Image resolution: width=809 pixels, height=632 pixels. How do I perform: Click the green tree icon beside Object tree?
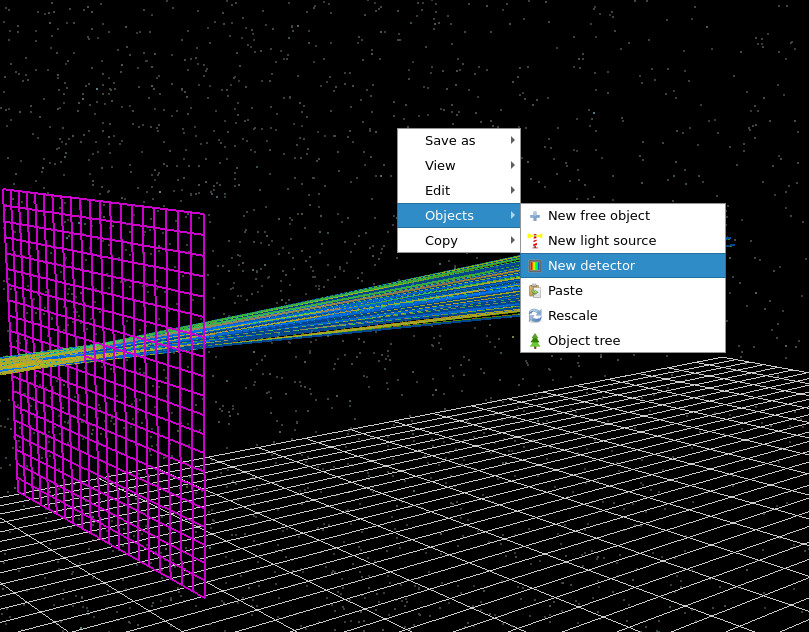pos(534,340)
